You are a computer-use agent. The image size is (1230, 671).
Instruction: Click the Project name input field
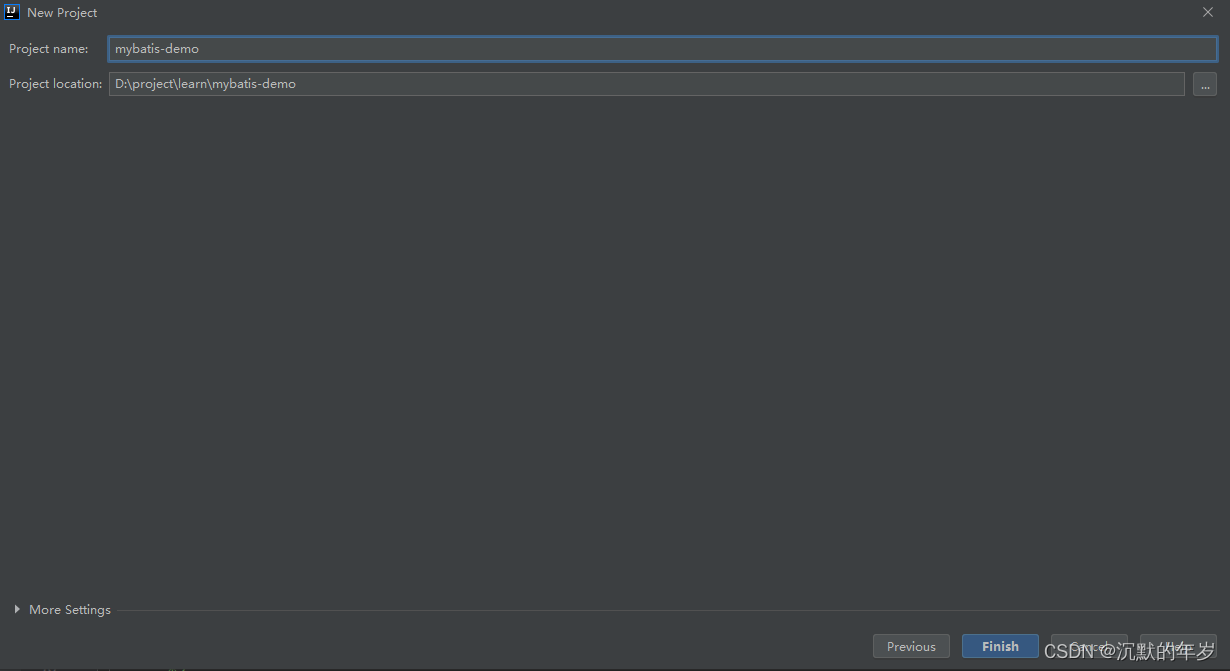pos(663,49)
